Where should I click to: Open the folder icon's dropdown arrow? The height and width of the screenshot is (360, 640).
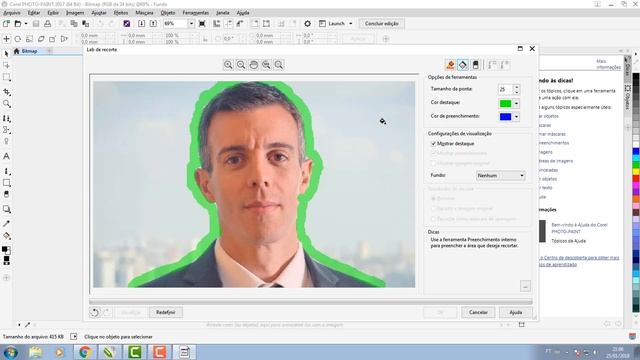26,24
